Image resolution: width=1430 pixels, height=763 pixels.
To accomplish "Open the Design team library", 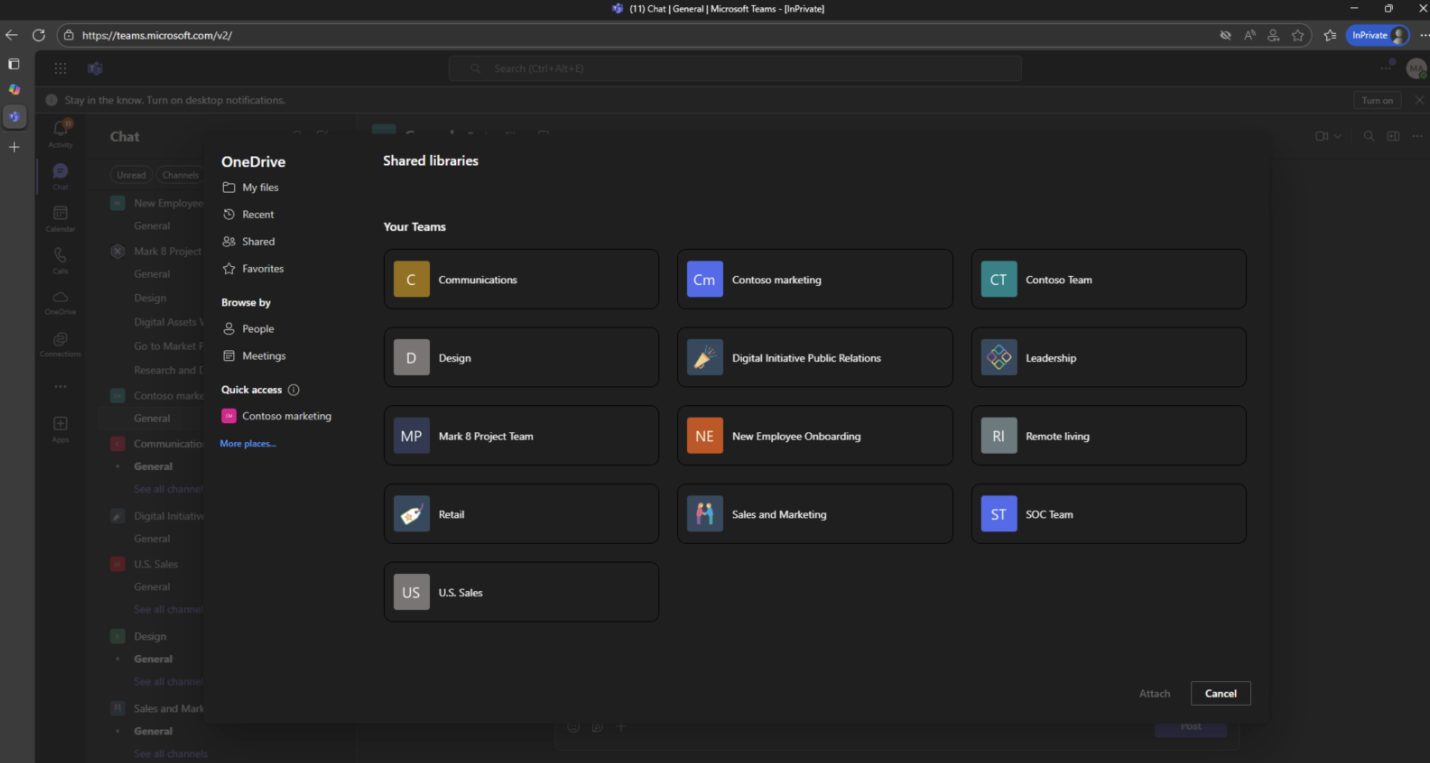I will tap(521, 357).
